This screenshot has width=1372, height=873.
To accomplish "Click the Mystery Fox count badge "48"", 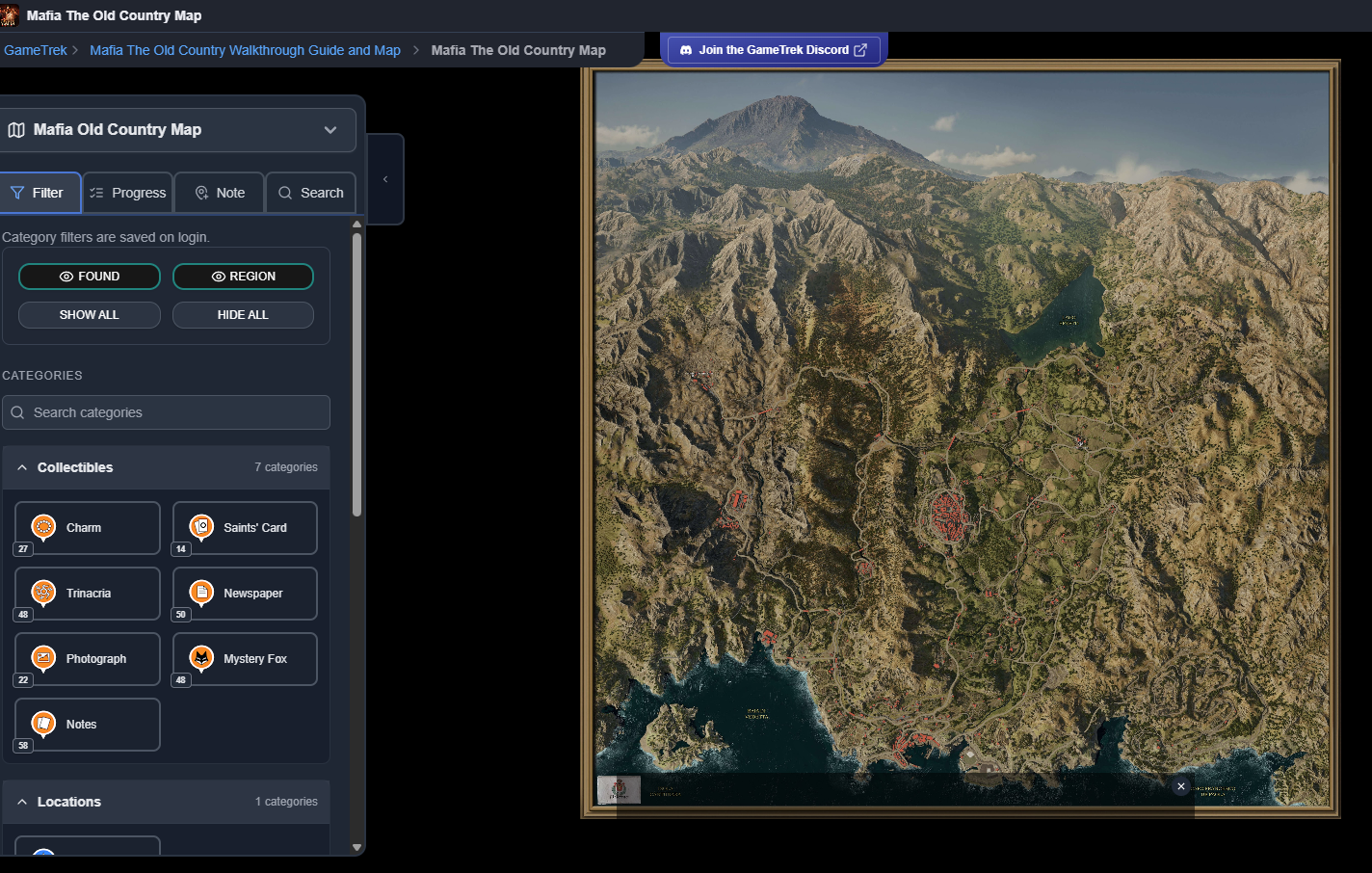I will 181,680.
